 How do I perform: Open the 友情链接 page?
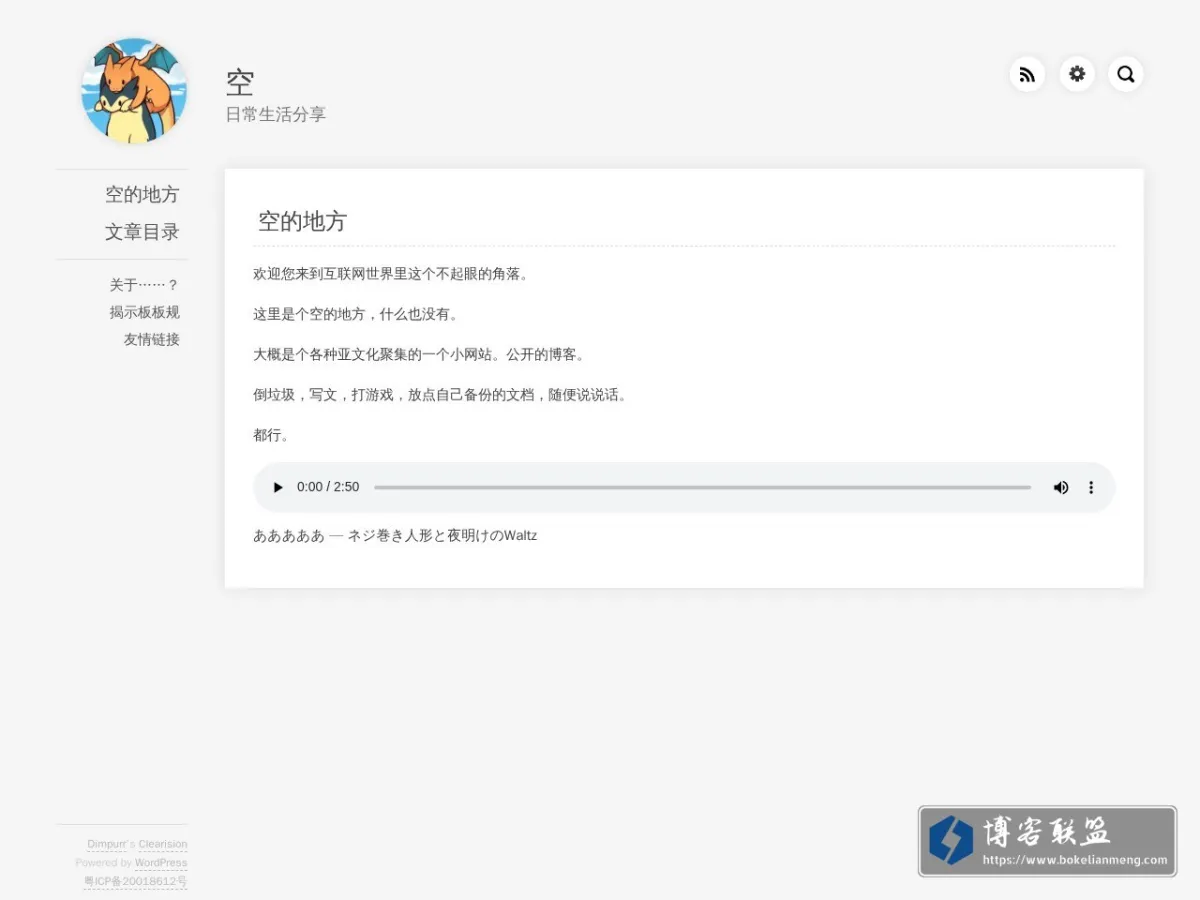point(151,339)
